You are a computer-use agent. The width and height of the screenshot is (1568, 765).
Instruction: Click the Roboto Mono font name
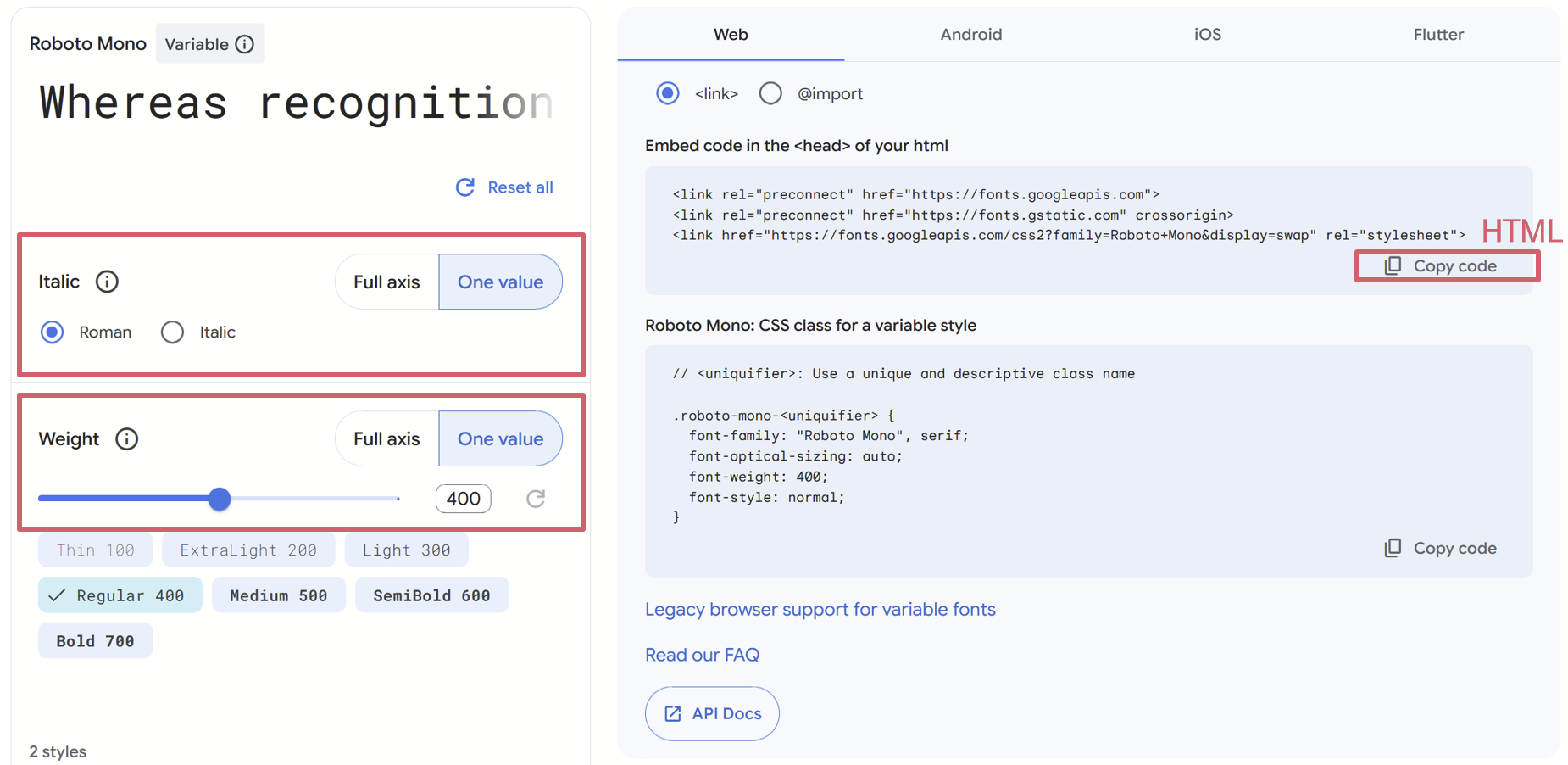(x=88, y=44)
